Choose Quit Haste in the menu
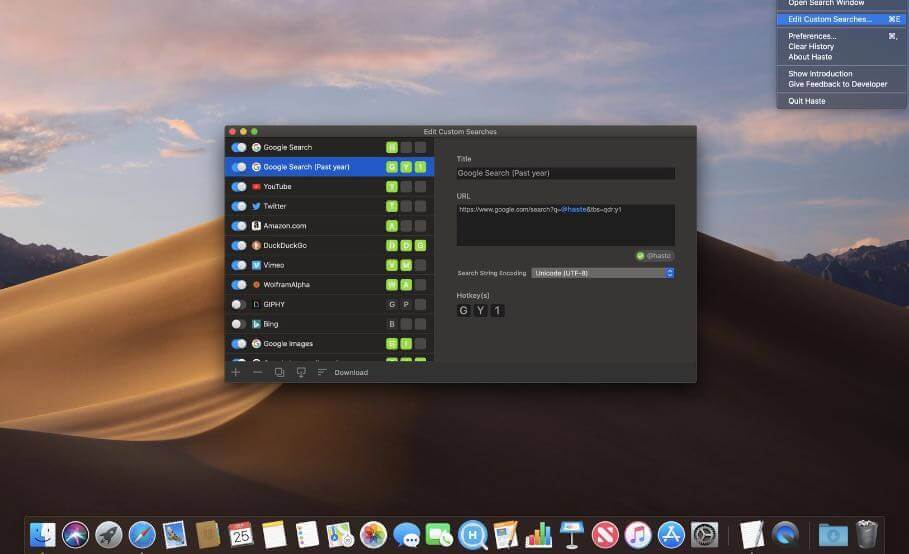 [806, 101]
